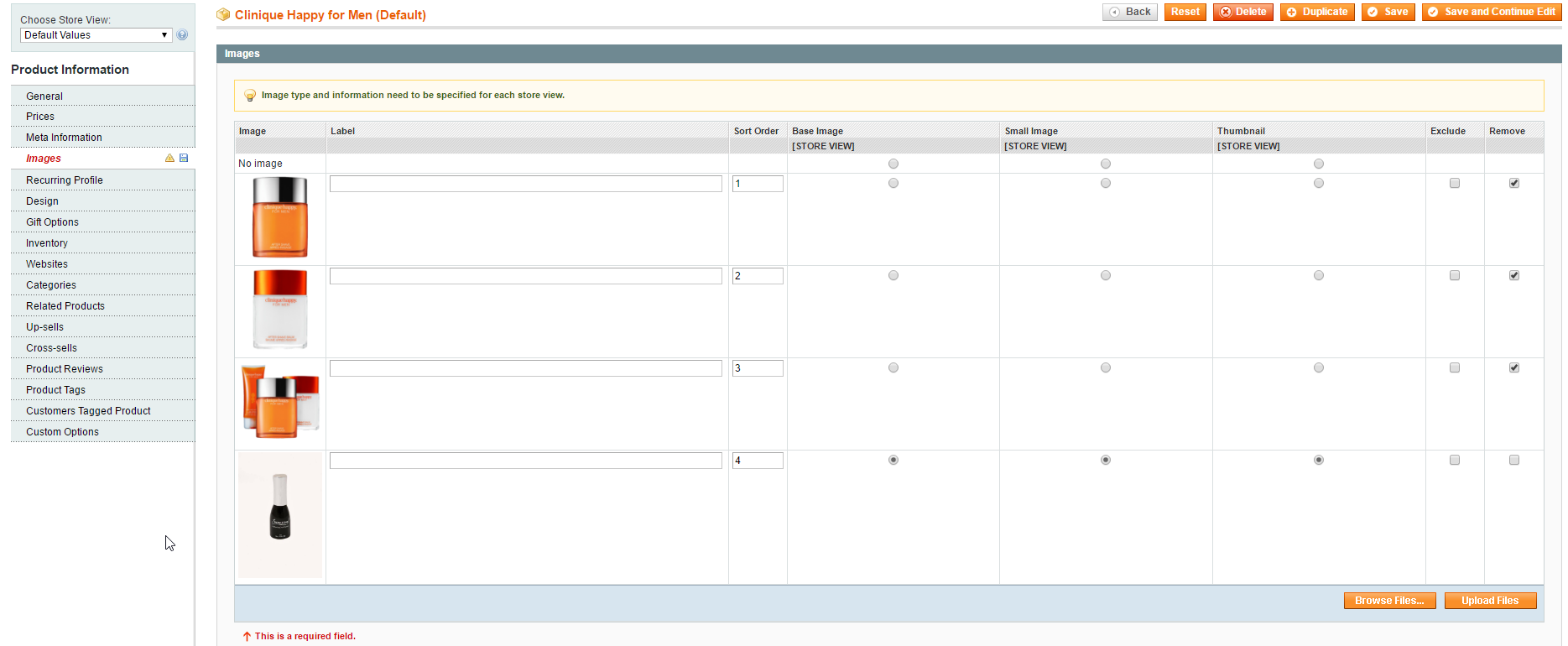This screenshot has height=646, width=1568.
Task: Delete the product with Delete button
Action: tap(1243, 12)
